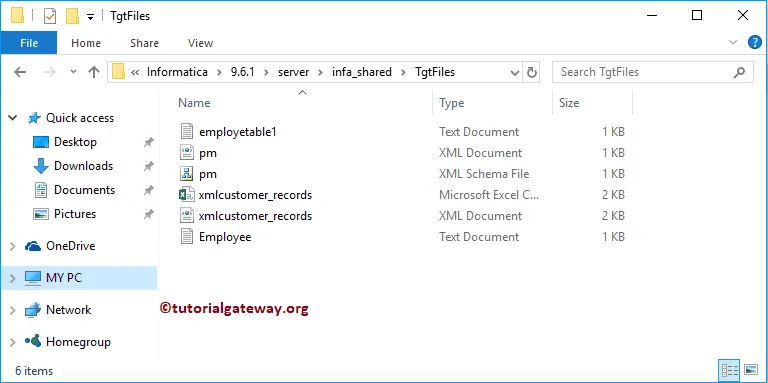Click the xmlcustomer_records XML Document icon
This screenshot has width=768, height=383.
pyautogui.click(x=187, y=216)
